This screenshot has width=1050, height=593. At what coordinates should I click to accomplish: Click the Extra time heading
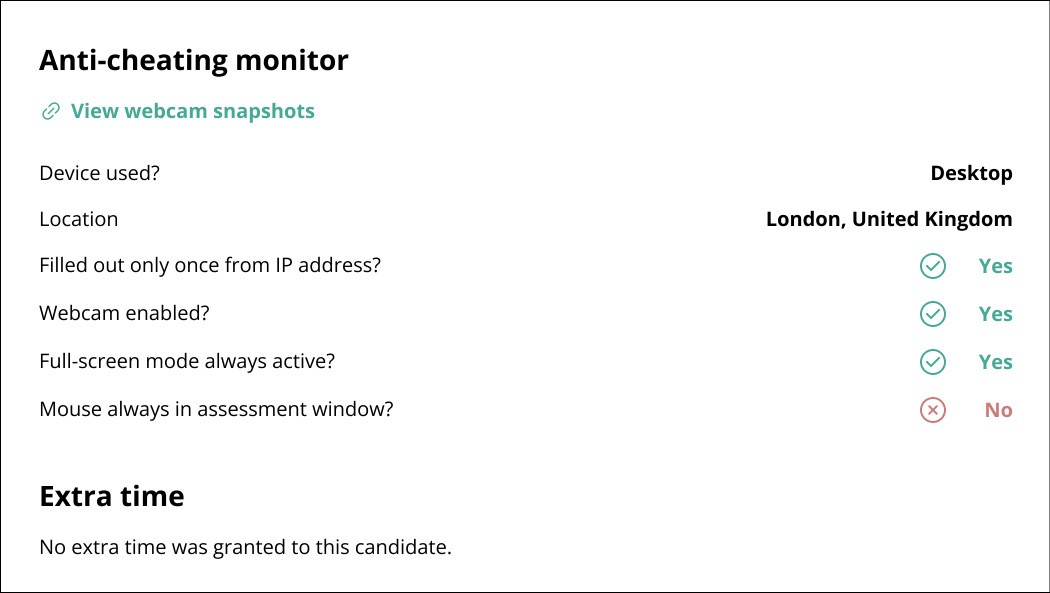tap(112, 496)
